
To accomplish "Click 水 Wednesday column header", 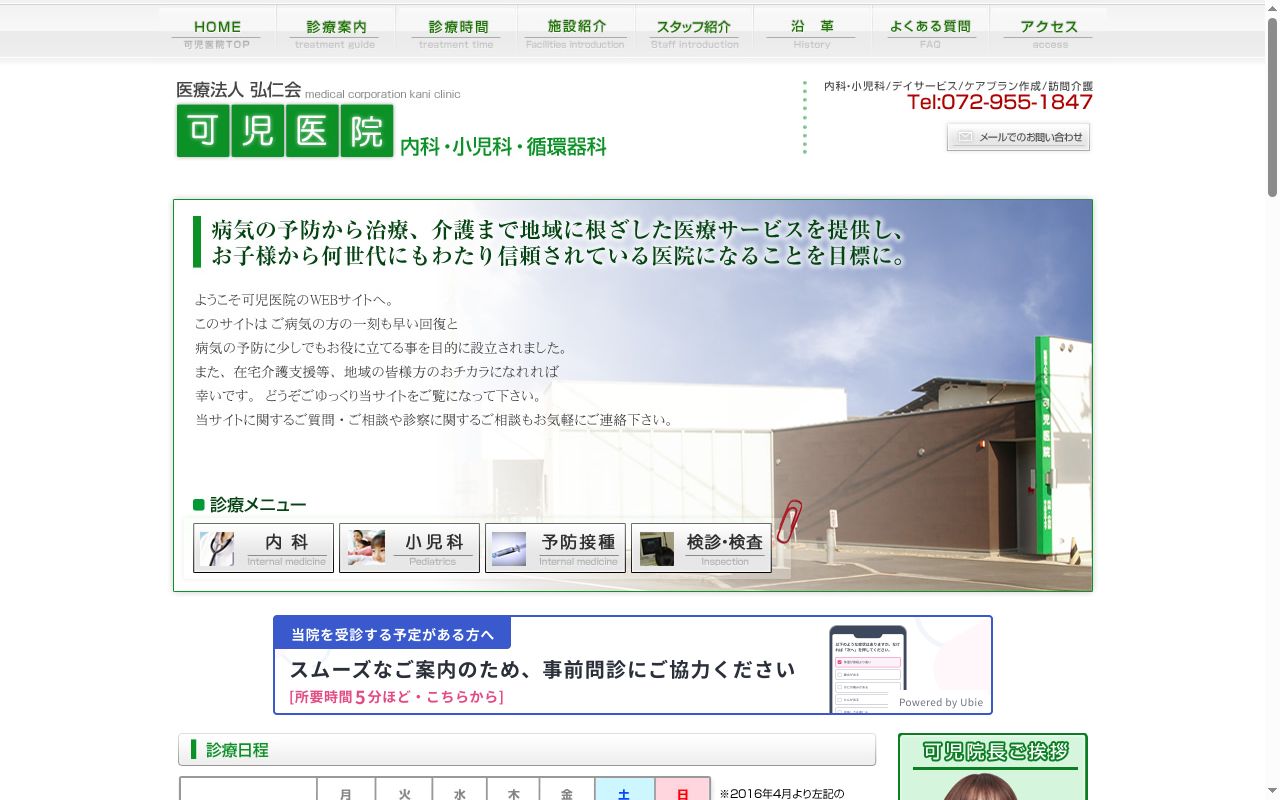I will click(x=460, y=789).
